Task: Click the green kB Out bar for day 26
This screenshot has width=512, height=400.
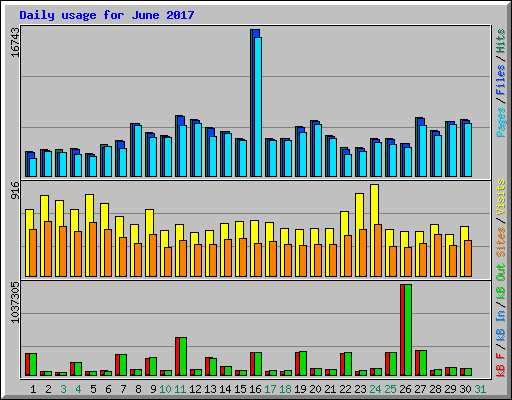Action: (408, 330)
